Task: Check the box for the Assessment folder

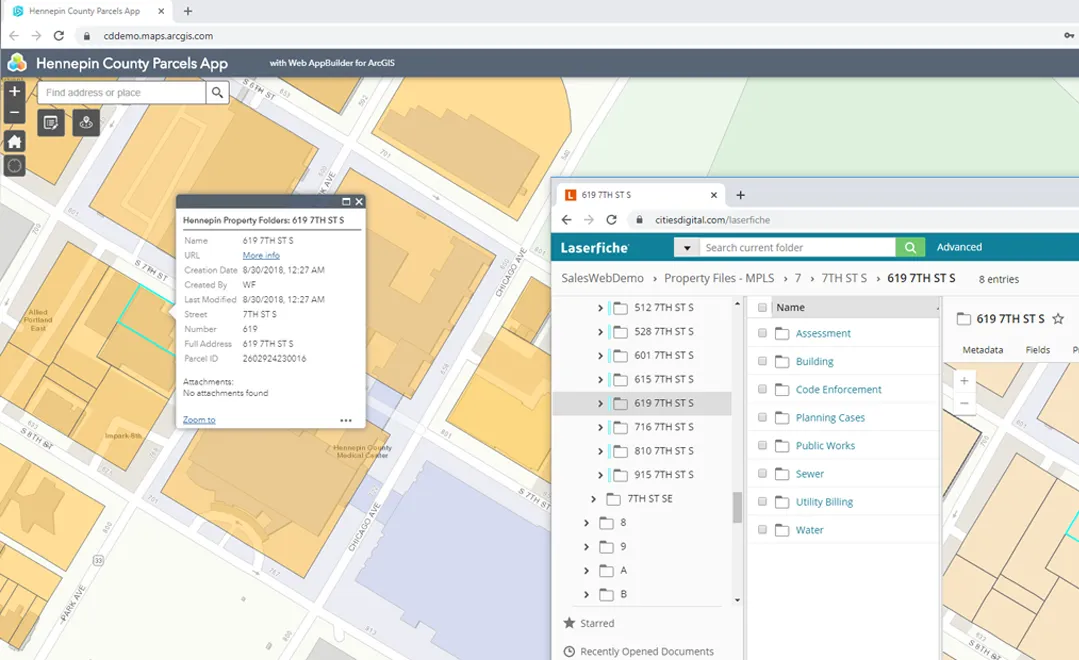Action: (x=762, y=333)
